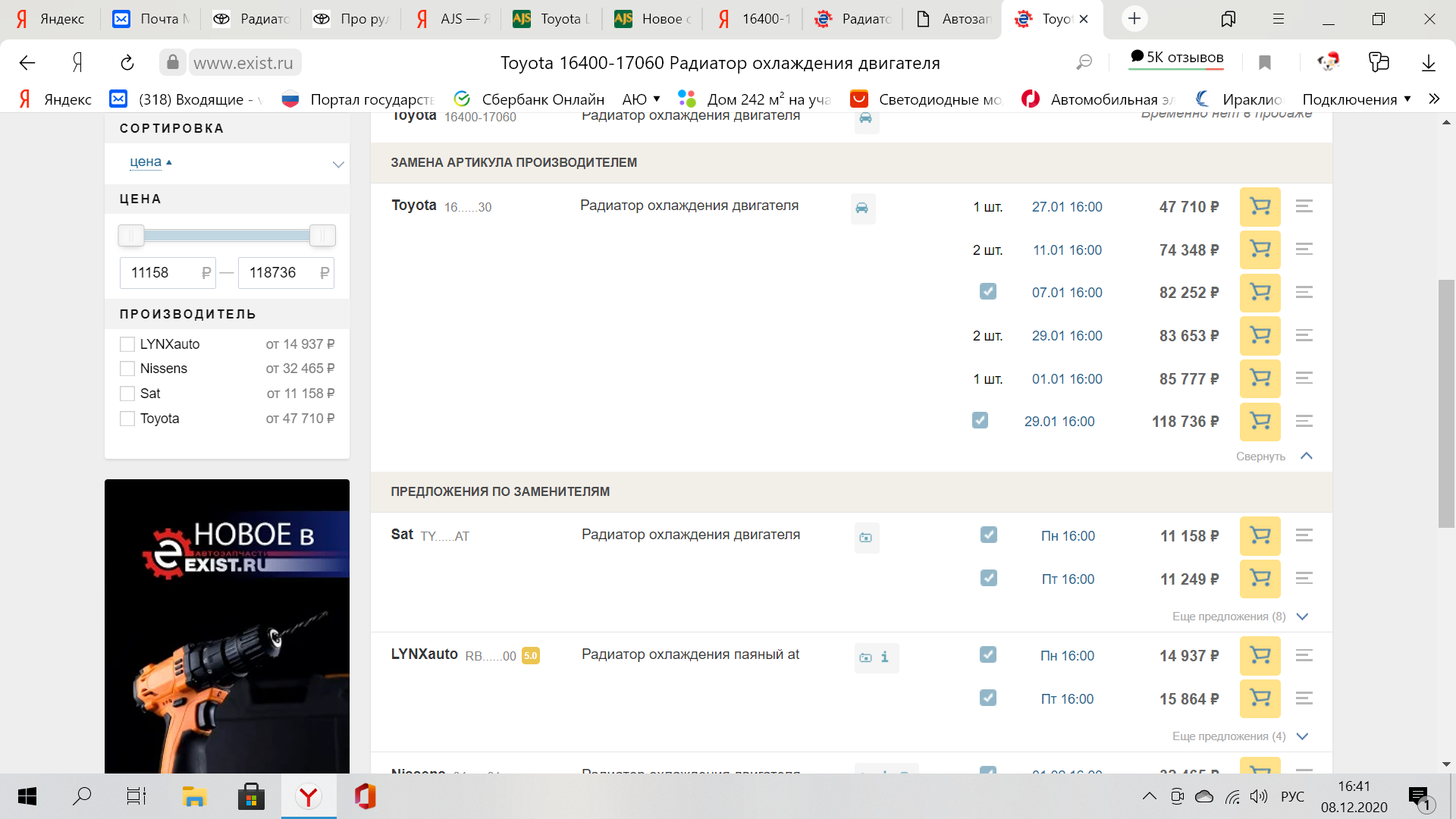The width and height of the screenshot is (1456, 819).
Task: Click the page vertical scrollbar thumb
Action: point(1446,403)
